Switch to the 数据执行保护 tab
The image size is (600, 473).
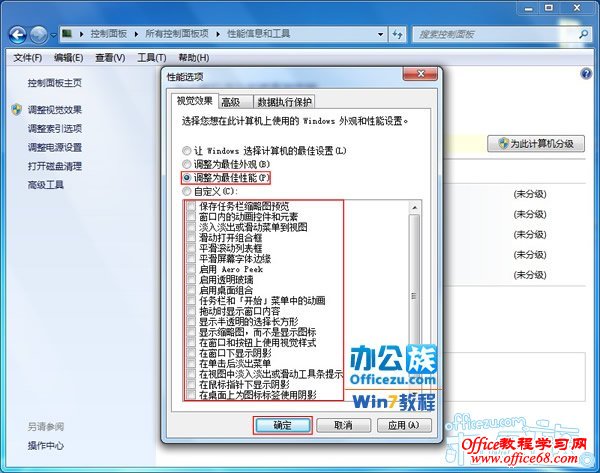284,102
